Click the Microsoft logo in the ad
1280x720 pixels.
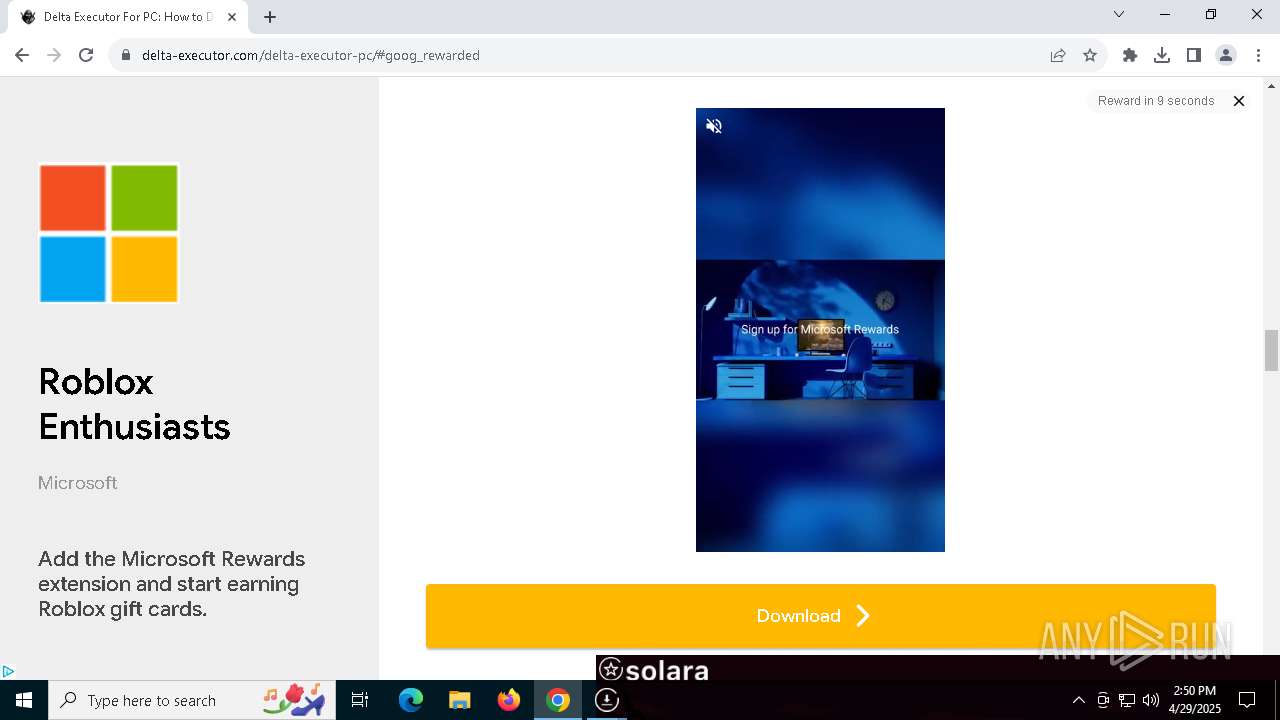pyautogui.click(x=109, y=233)
